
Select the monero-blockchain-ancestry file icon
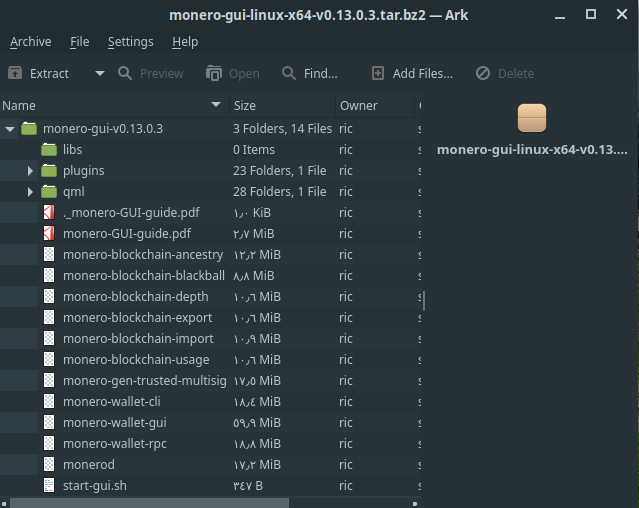click(49, 255)
